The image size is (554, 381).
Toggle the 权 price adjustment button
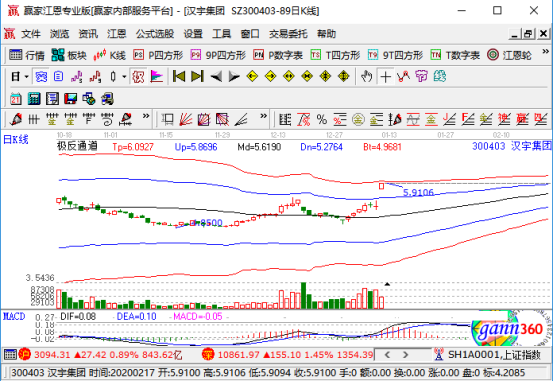(x=138, y=76)
